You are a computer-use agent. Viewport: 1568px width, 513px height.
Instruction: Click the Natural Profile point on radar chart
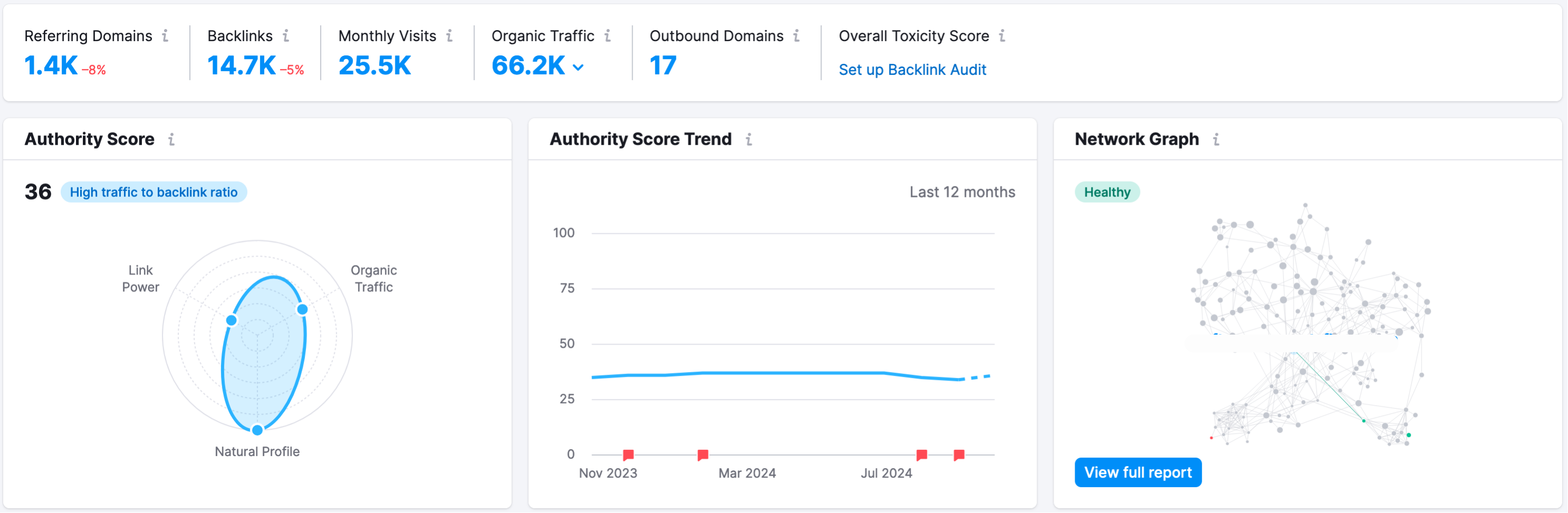click(x=257, y=430)
